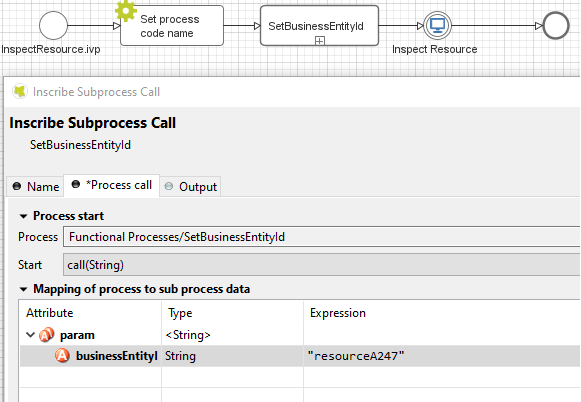Image resolution: width=581 pixels, height=402 pixels.
Task: Edit the "resourceA247" expression cell
Action: click(442, 356)
